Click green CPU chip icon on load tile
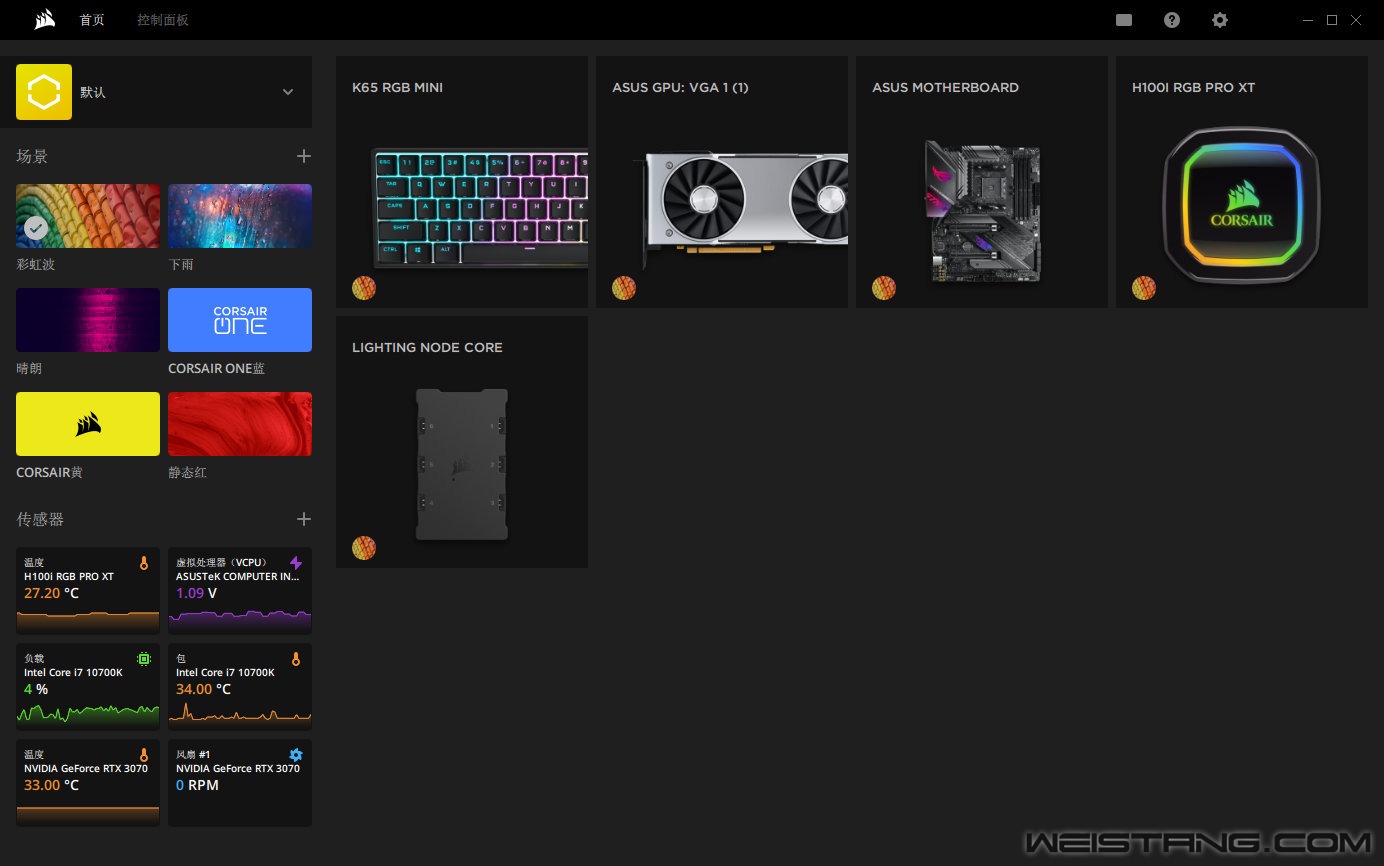The image size is (1384, 866). tap(144, 659)
